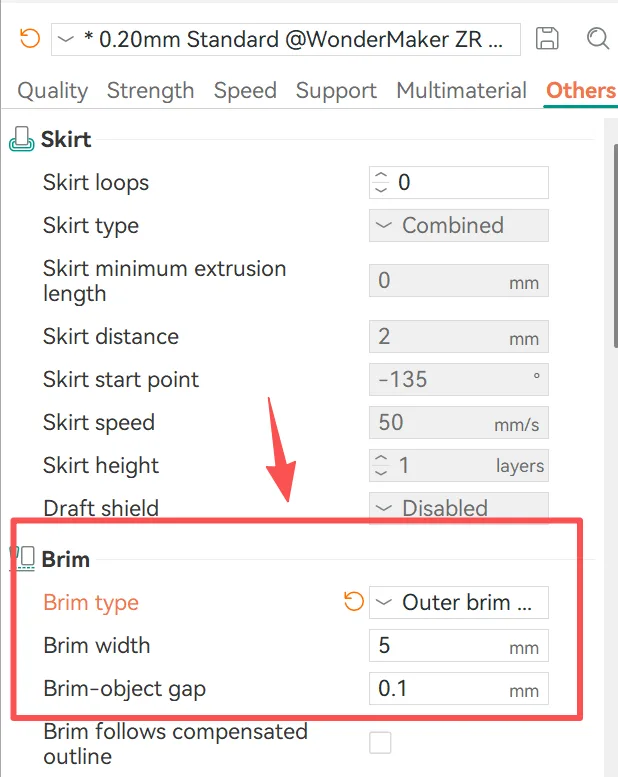Decrease Skirt height with down arrow
618x777 pixels.
point(381,472)
